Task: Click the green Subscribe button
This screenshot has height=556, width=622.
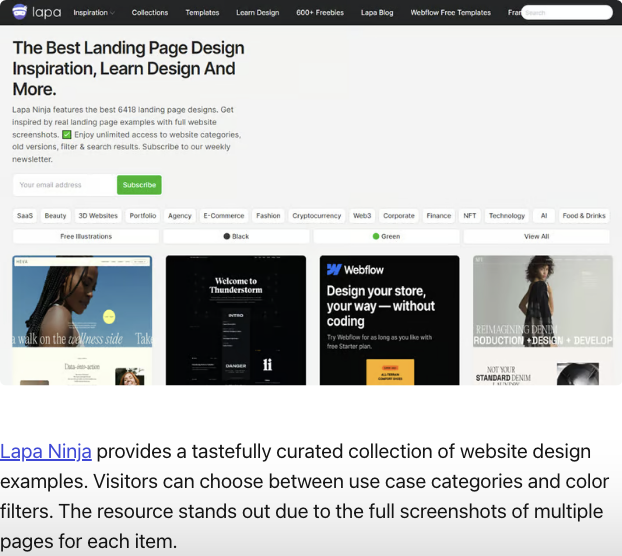Action: [139, 185]
